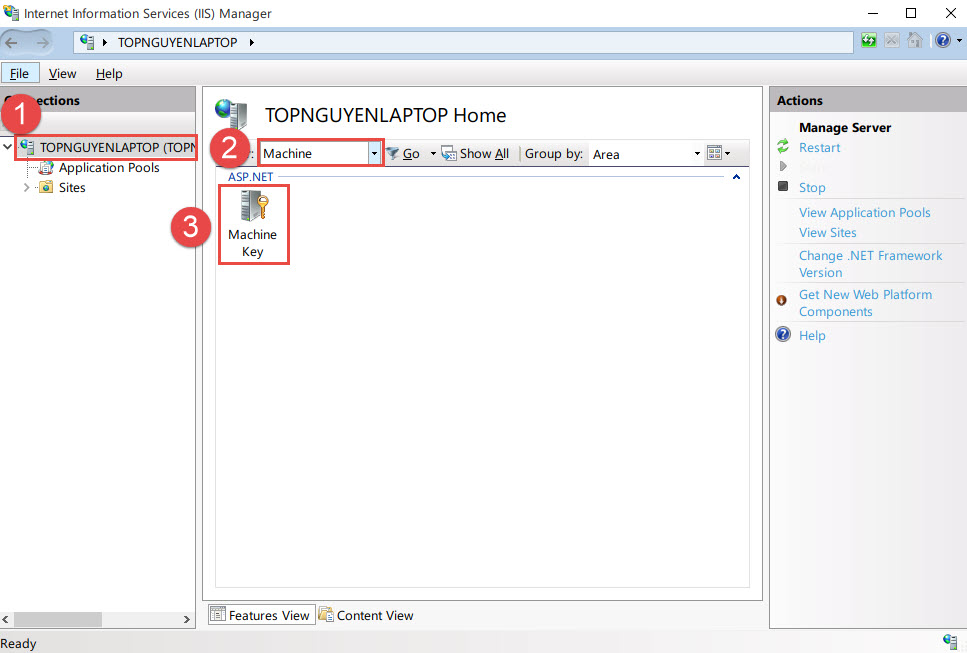Open View Application Pools link
The image size is (967, 653).
(x=865, y=213)
